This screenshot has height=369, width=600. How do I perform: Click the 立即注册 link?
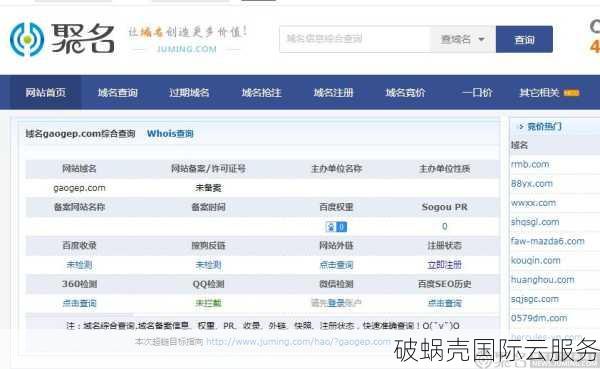(x=444, y=265)
